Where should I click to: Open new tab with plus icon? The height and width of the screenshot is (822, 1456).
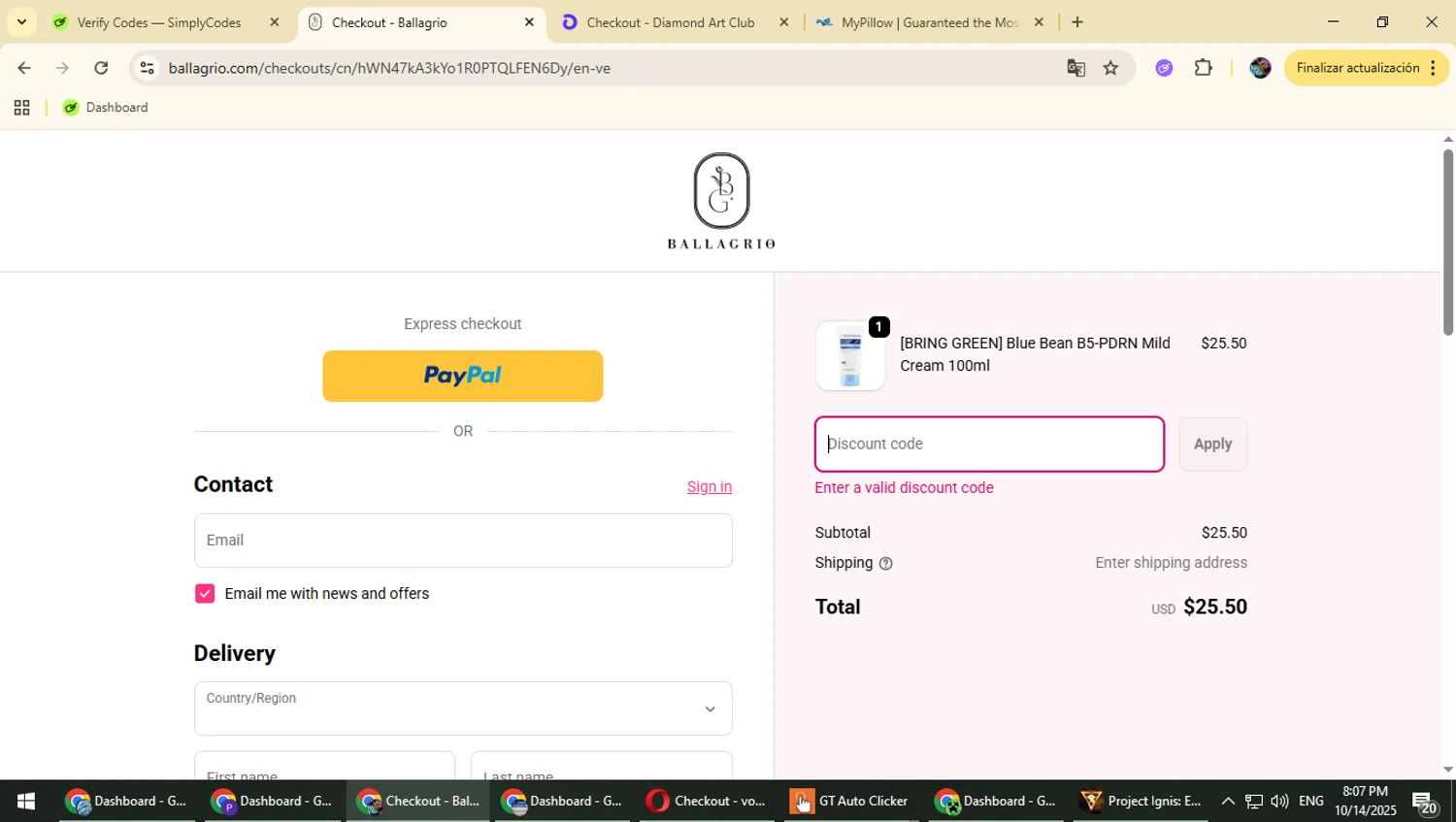pos(1076,22)
